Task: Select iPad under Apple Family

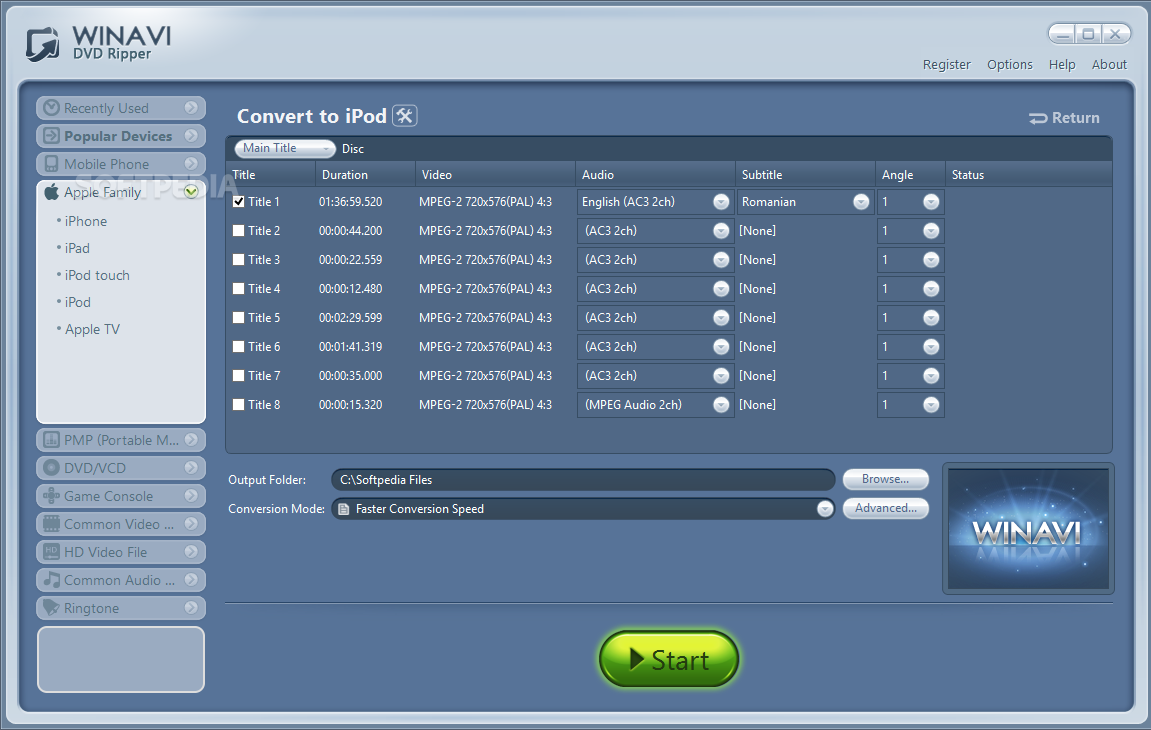Action: [x=77, y=248]
